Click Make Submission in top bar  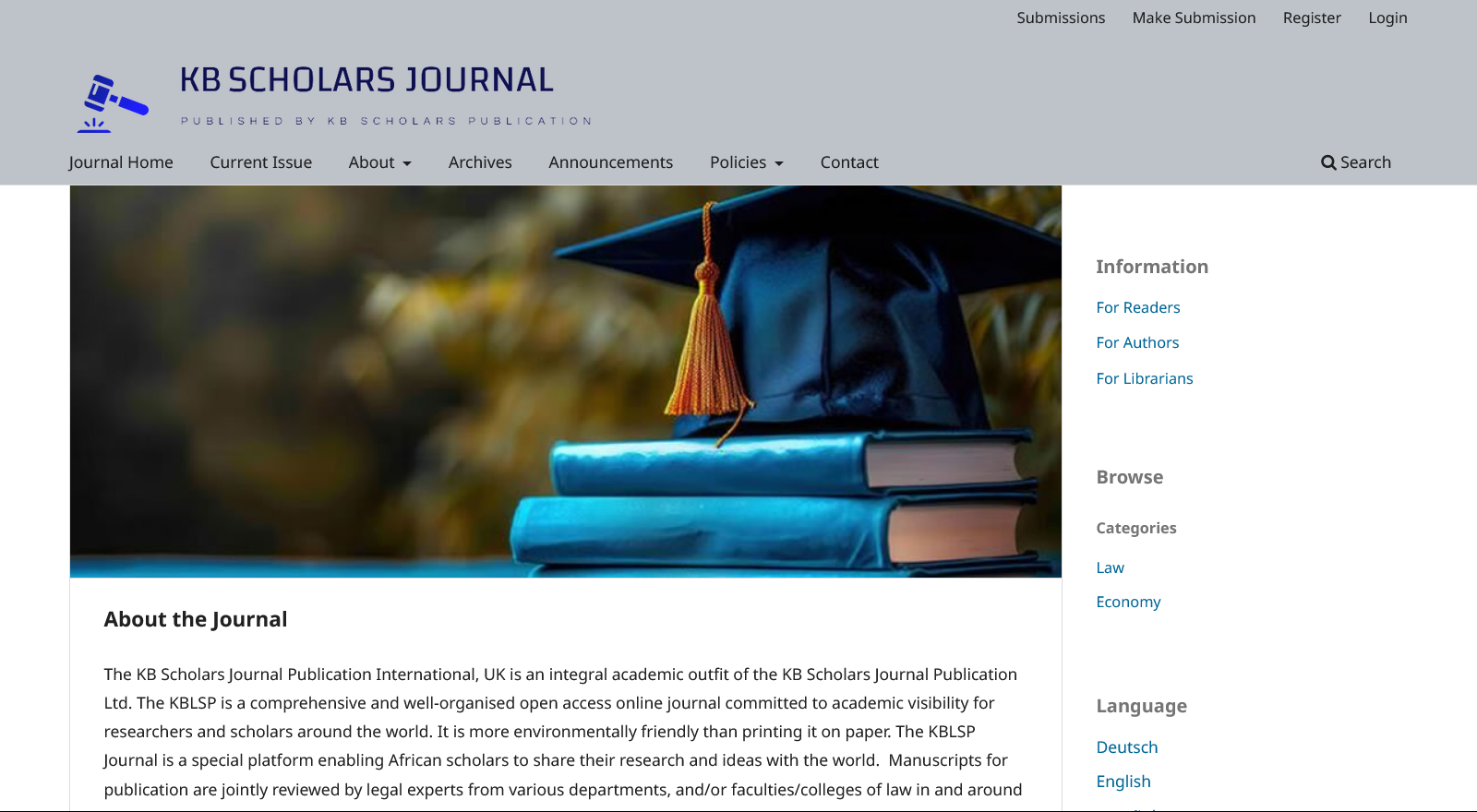coord(1194,18)
